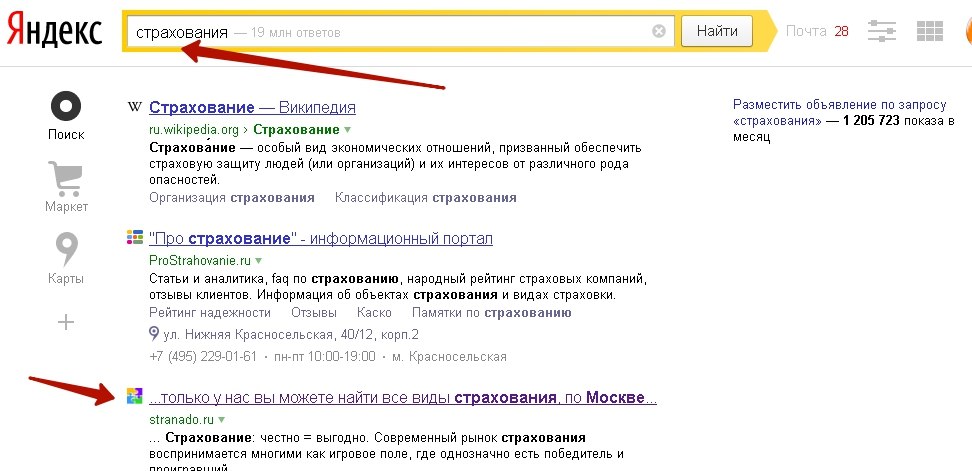Open the services grid icon
Viewport: 972px width, 471px height.
[929, 31]
